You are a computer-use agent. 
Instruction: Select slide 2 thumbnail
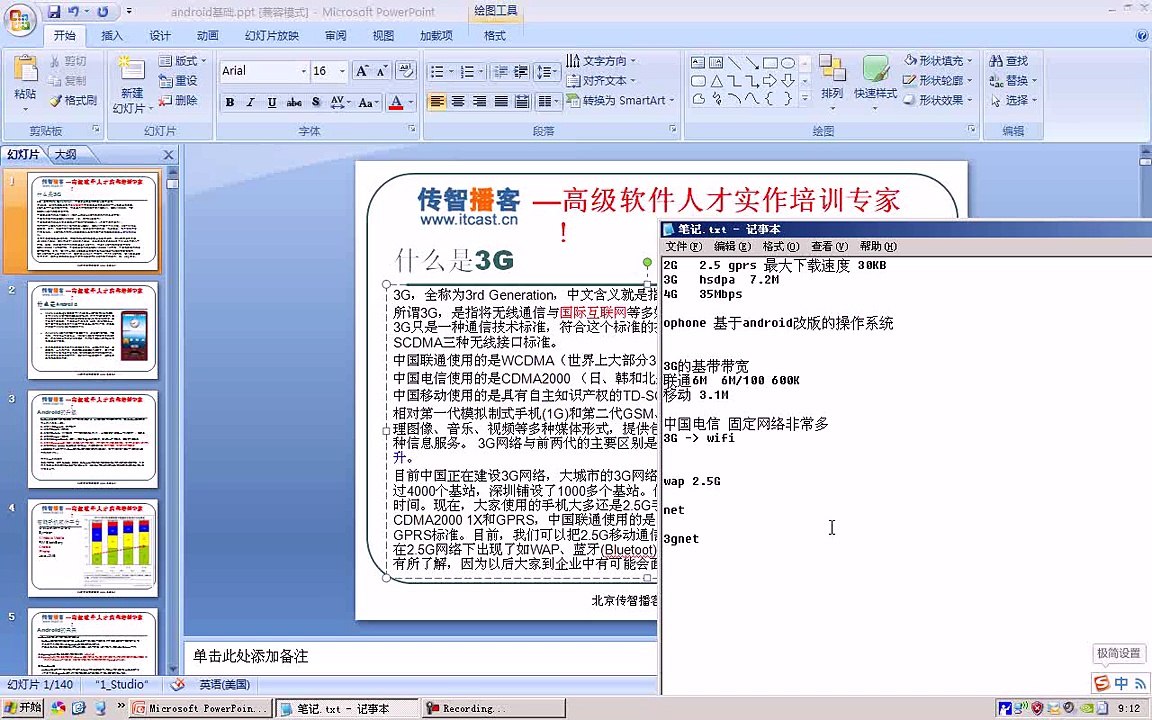[93, 330]
